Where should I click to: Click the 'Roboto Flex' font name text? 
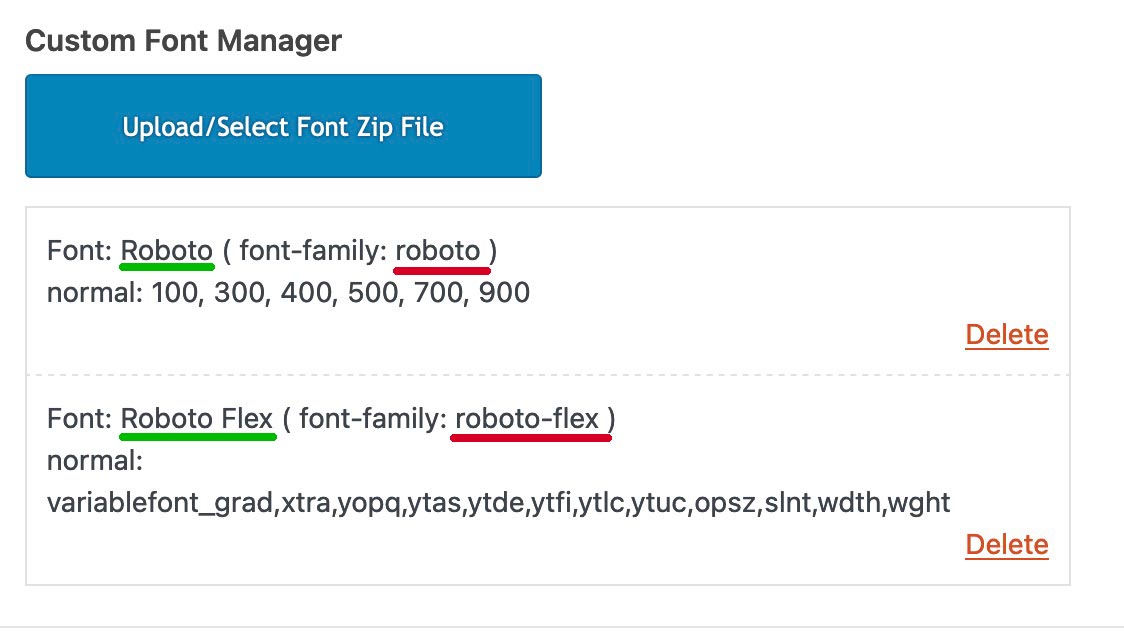[x=196, y=418]
